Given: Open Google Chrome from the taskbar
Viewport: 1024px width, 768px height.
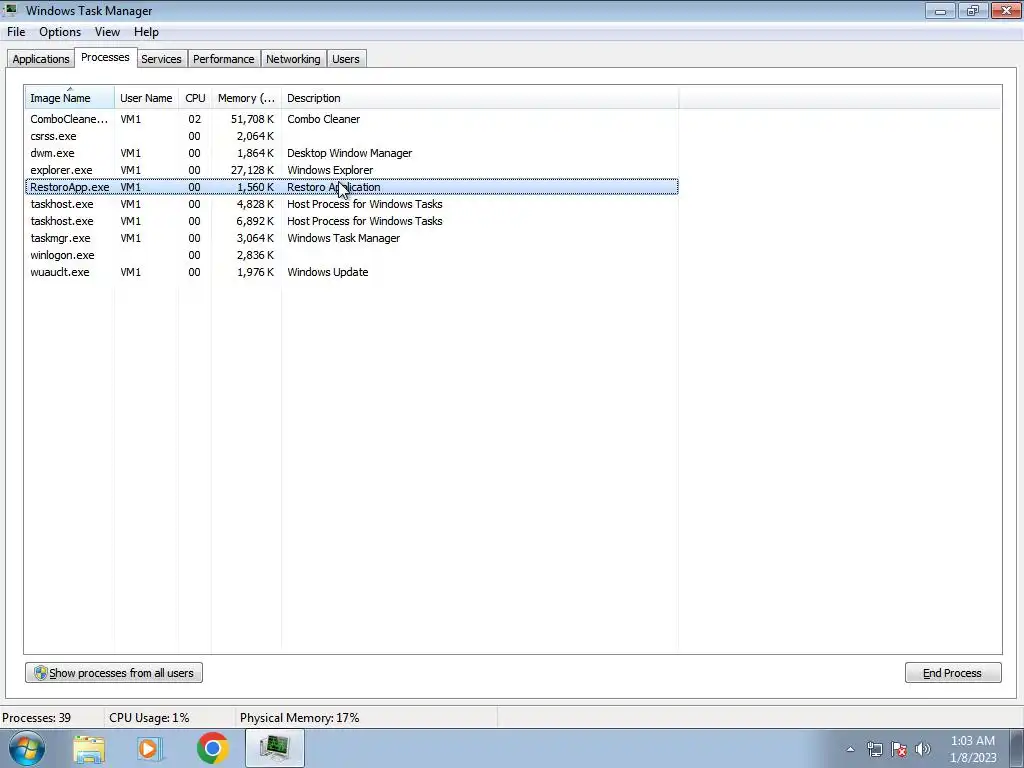Looking at the screenshot, I should point(212,748).
